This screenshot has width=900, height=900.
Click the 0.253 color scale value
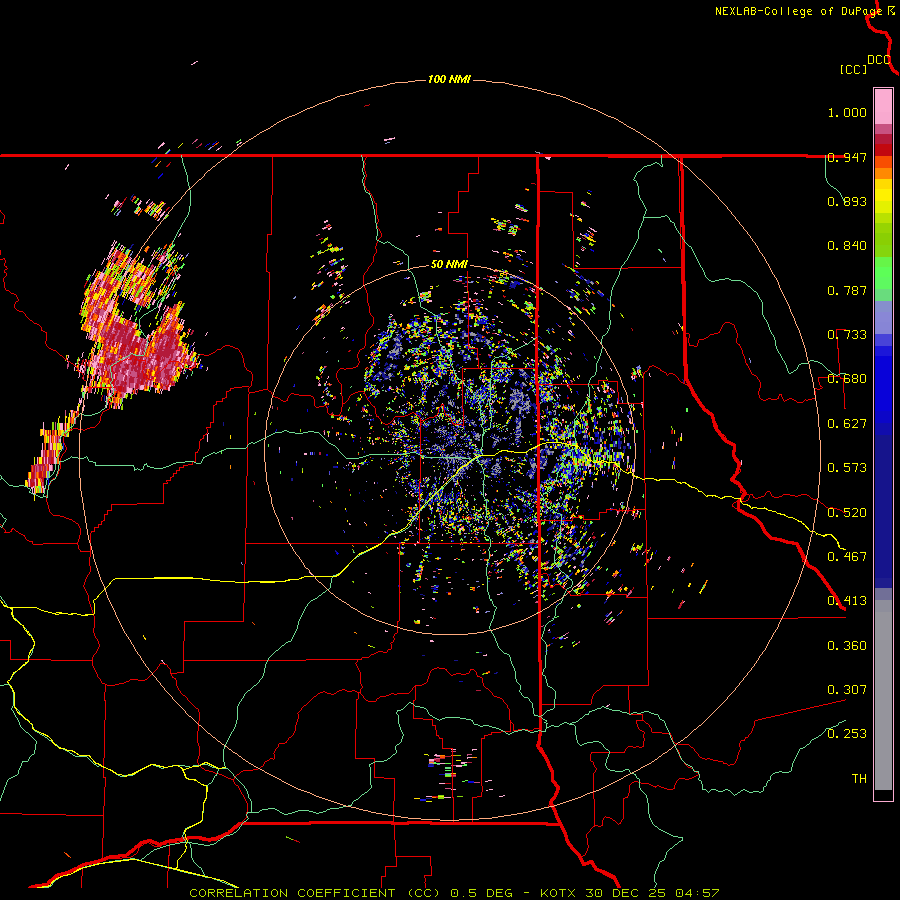[x=847, y=734]
